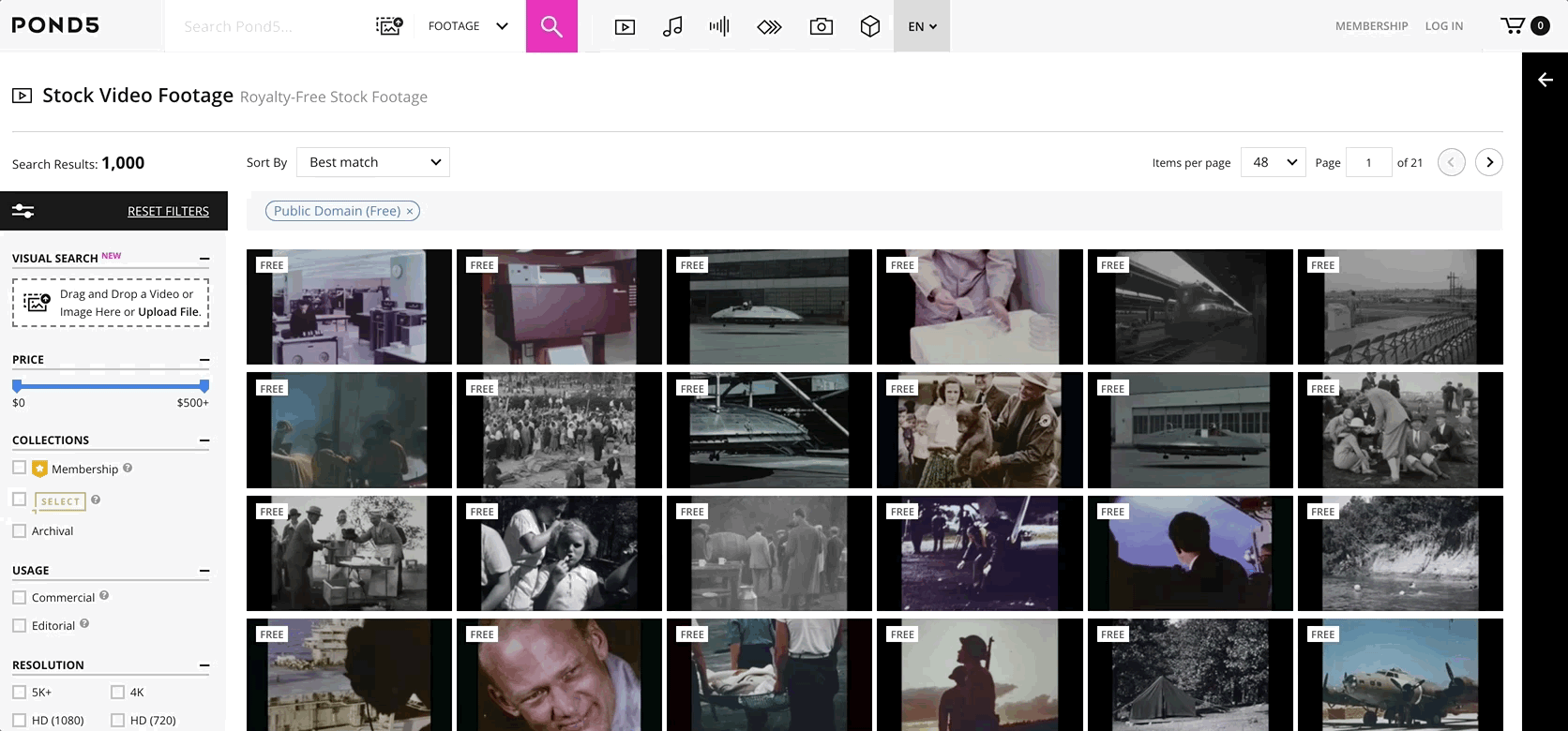
Task: Click the magenta search magnifier button
Action: tap(551, 26)
